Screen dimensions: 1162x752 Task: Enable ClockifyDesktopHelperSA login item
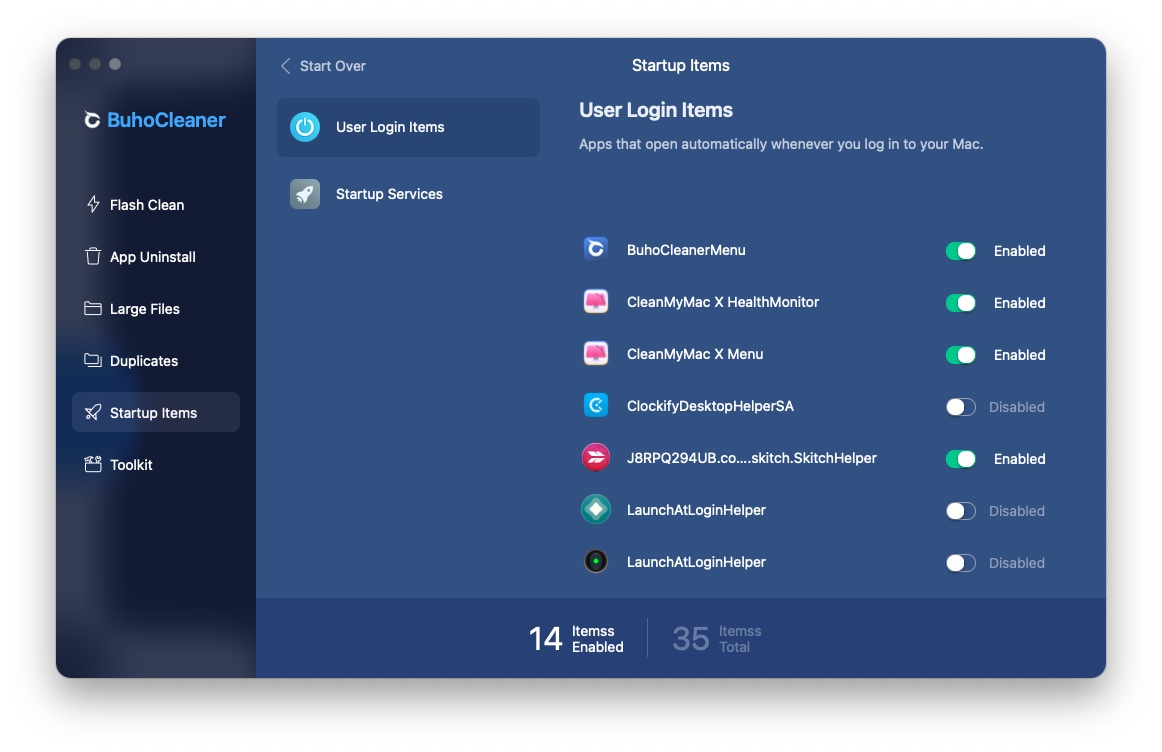tap(960, 407)
